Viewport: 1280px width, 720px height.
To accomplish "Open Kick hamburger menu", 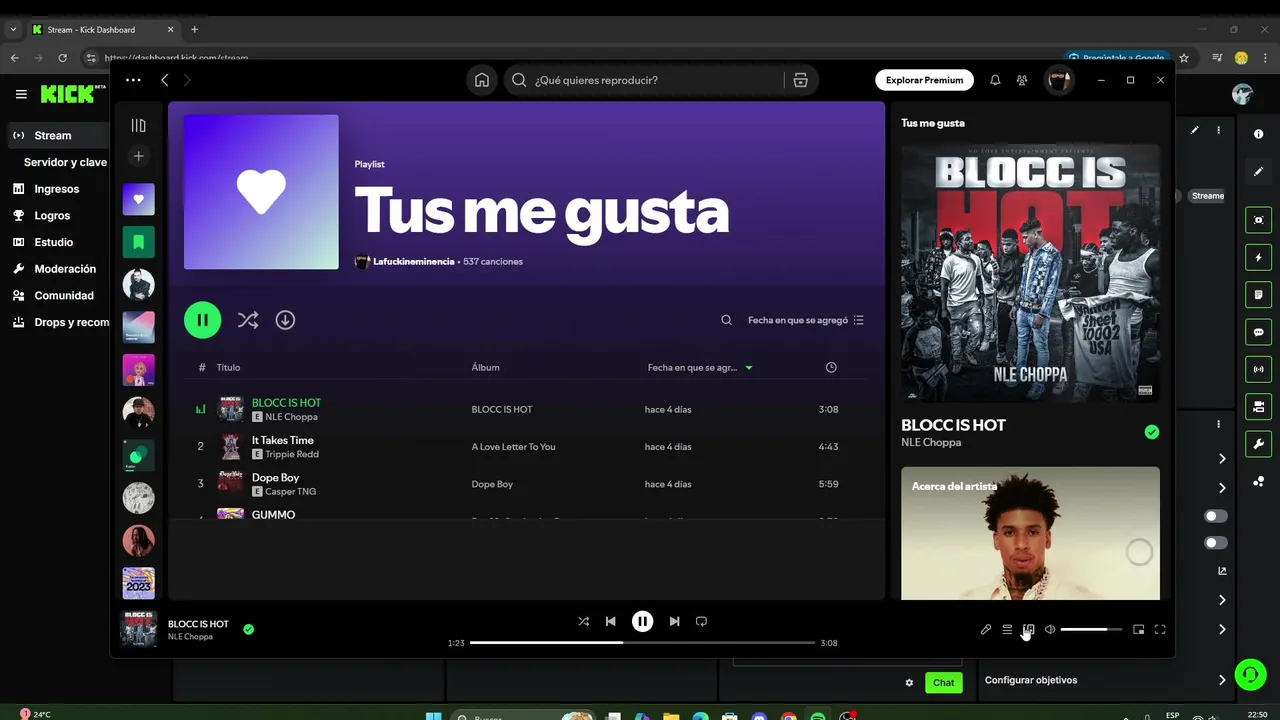I will click(x=21, y=94).
